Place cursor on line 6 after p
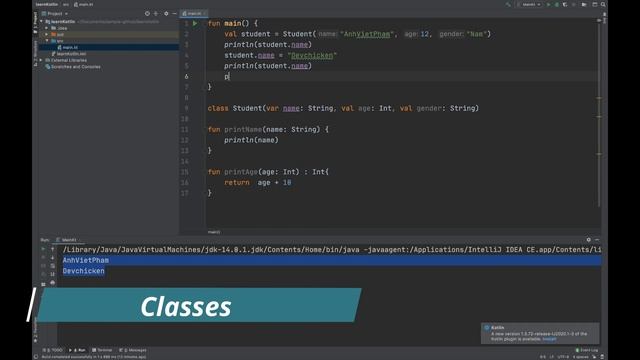Image resolution: width=640 pixels, height=360 pixels. (x=229, y=76)
